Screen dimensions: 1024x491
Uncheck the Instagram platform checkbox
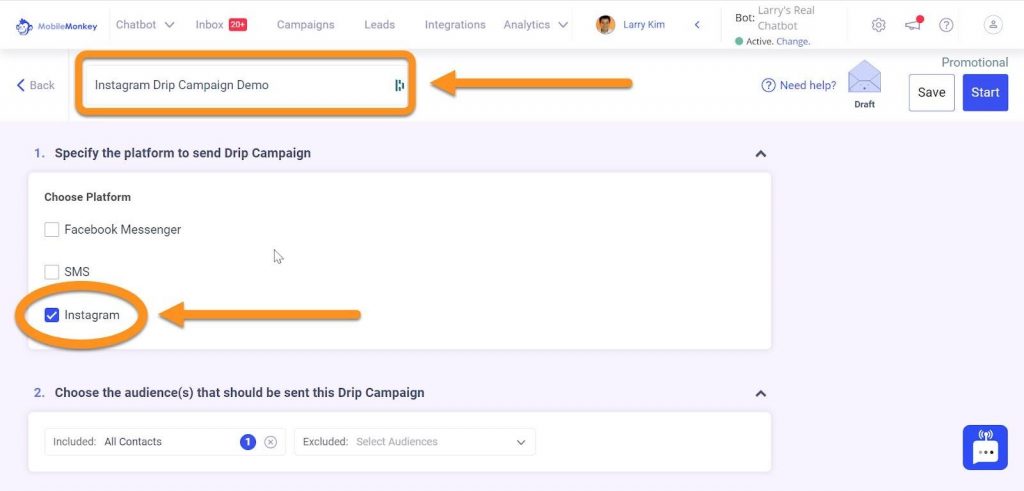52,316
